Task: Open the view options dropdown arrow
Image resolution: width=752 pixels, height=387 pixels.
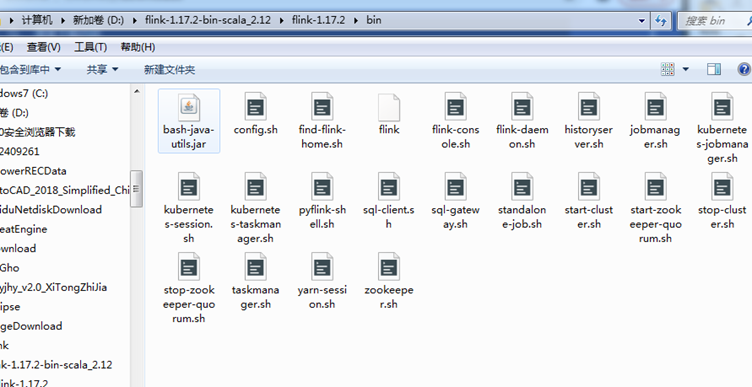Action: [686, 70]
